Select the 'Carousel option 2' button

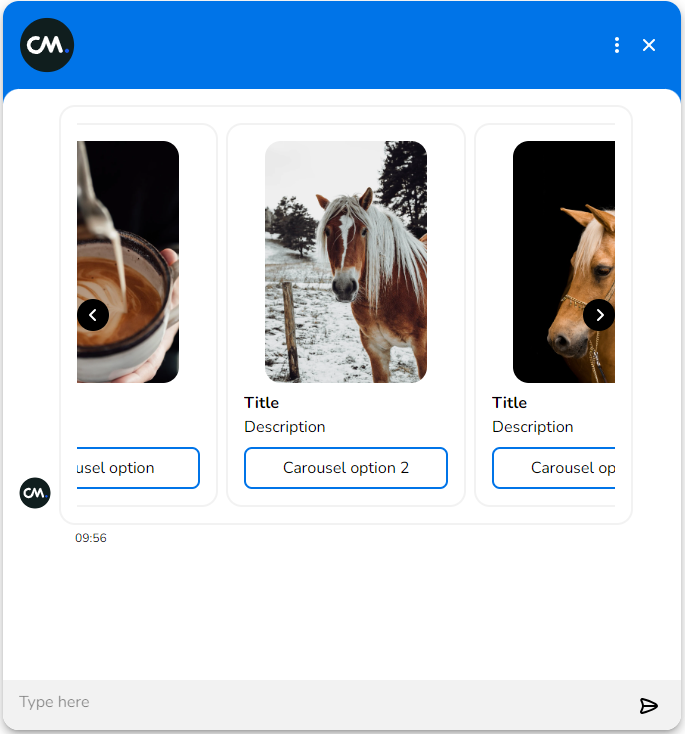coord(346,468)
